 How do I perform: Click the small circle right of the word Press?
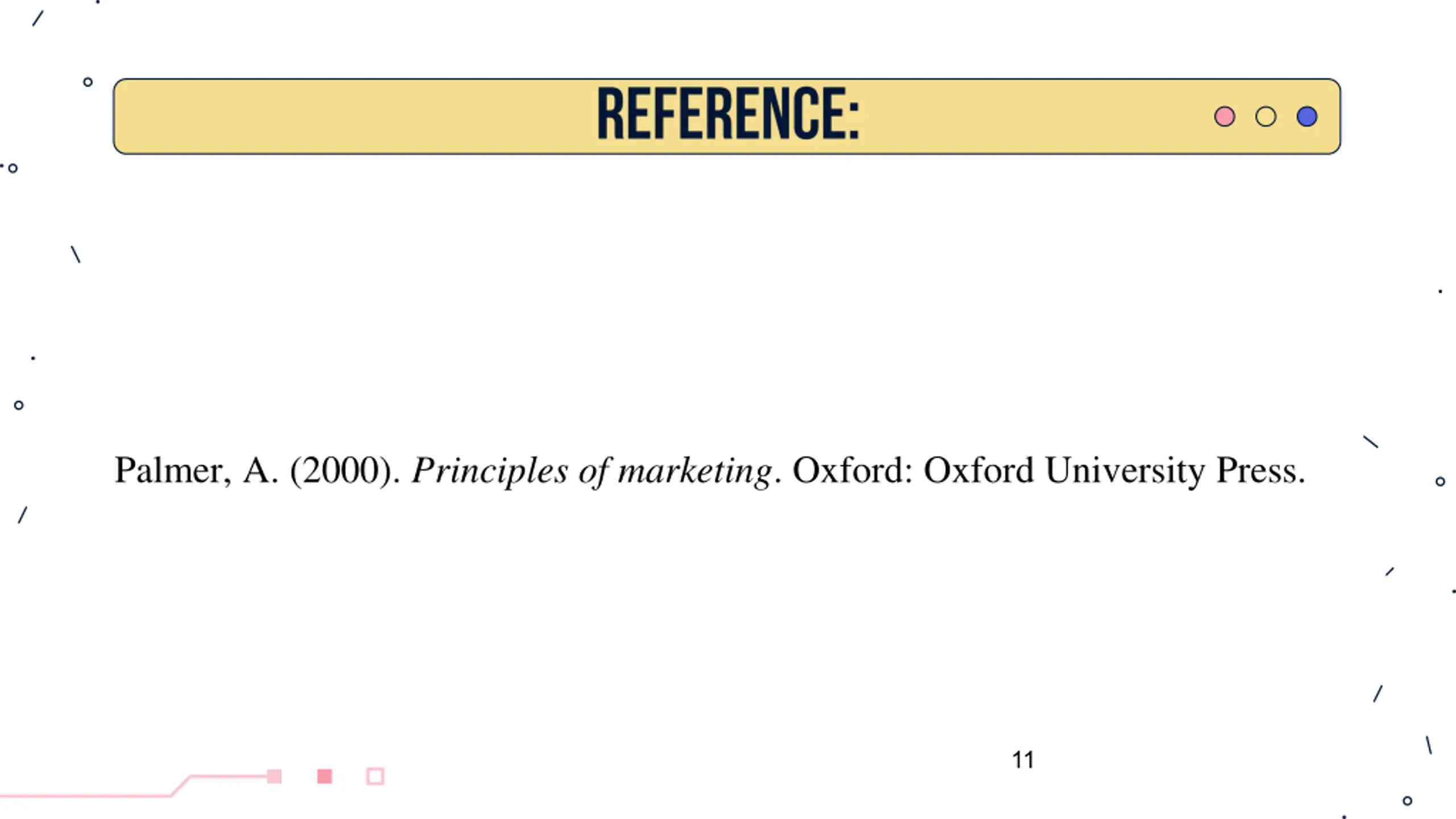(1440, 482)
